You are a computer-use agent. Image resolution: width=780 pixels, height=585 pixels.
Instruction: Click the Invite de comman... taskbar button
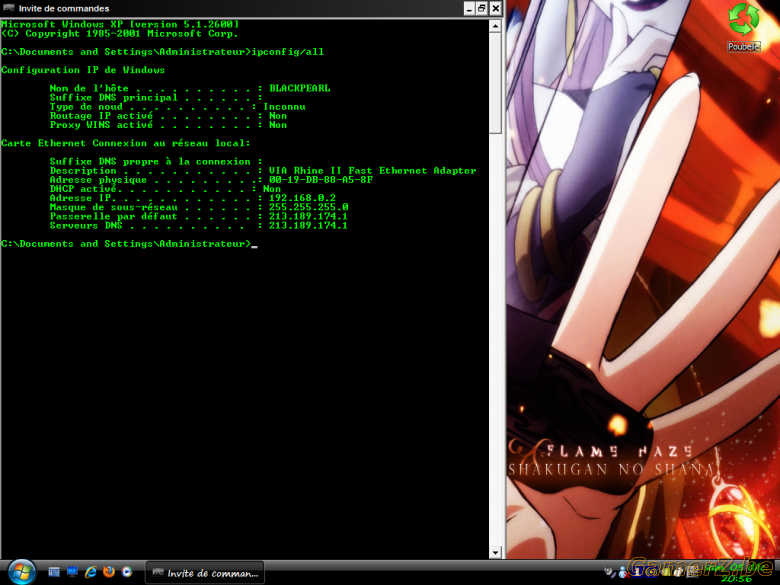pos(204,573)
